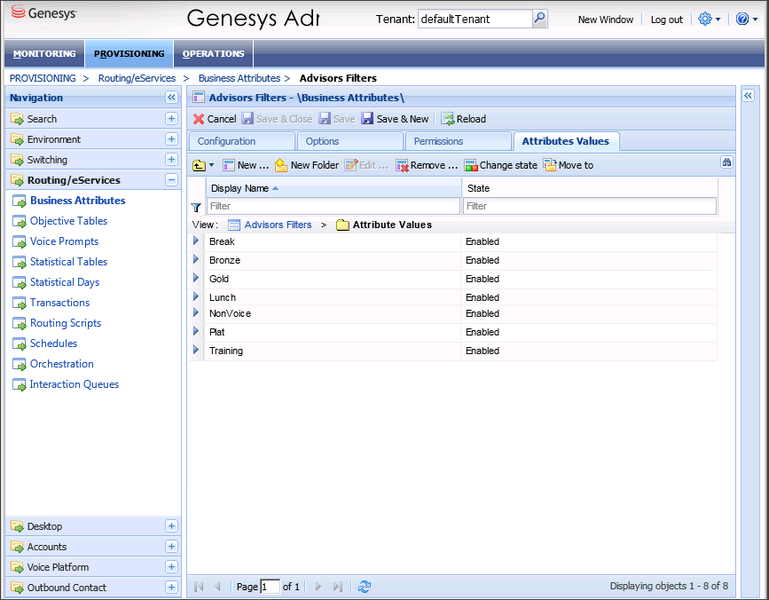Open Transactions in navigation

tap(60, 302)
